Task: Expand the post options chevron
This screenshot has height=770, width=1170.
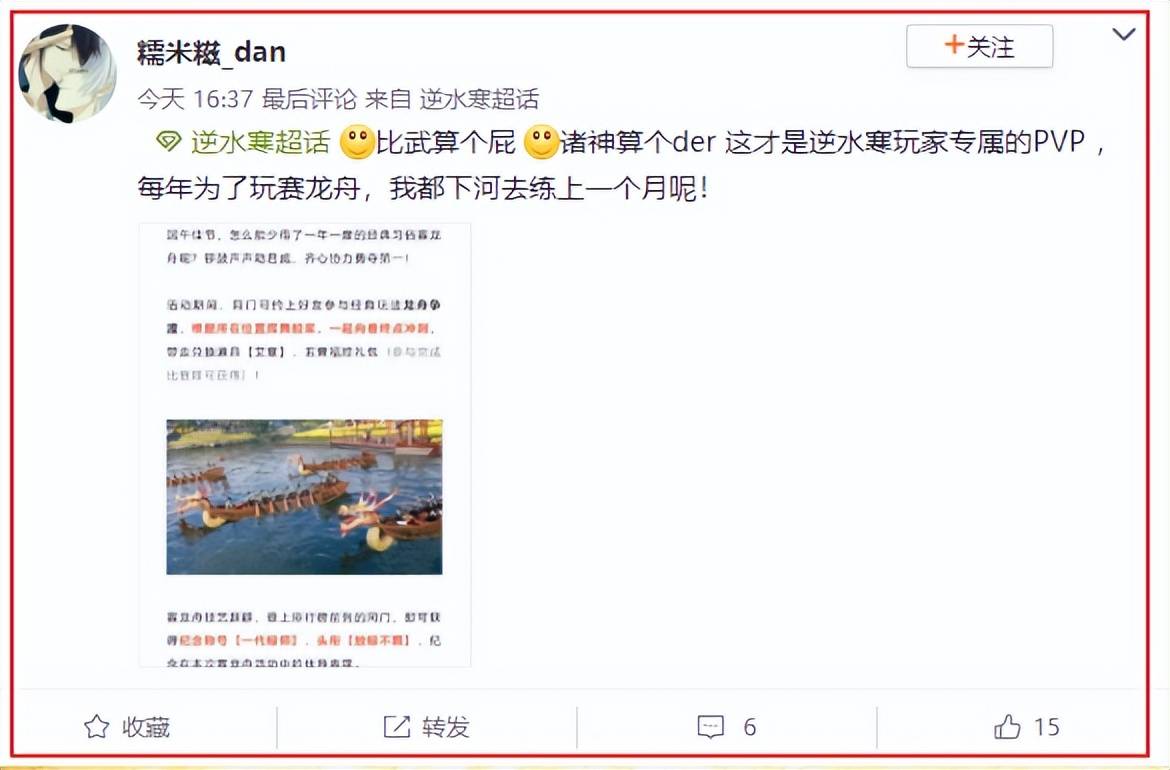Action: coord(1124,34)
